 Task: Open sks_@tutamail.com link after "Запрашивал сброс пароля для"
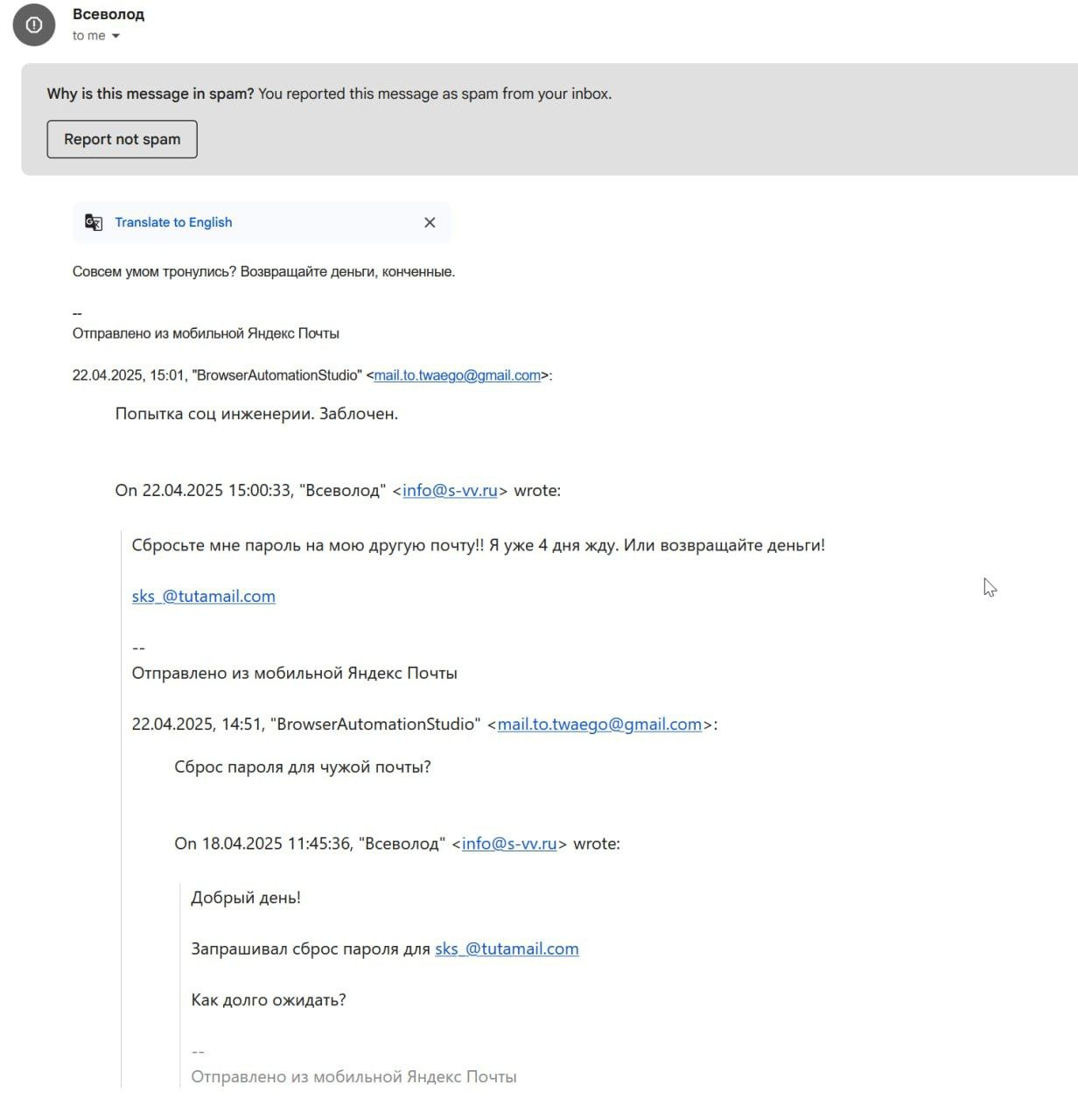tap(507, 948)
